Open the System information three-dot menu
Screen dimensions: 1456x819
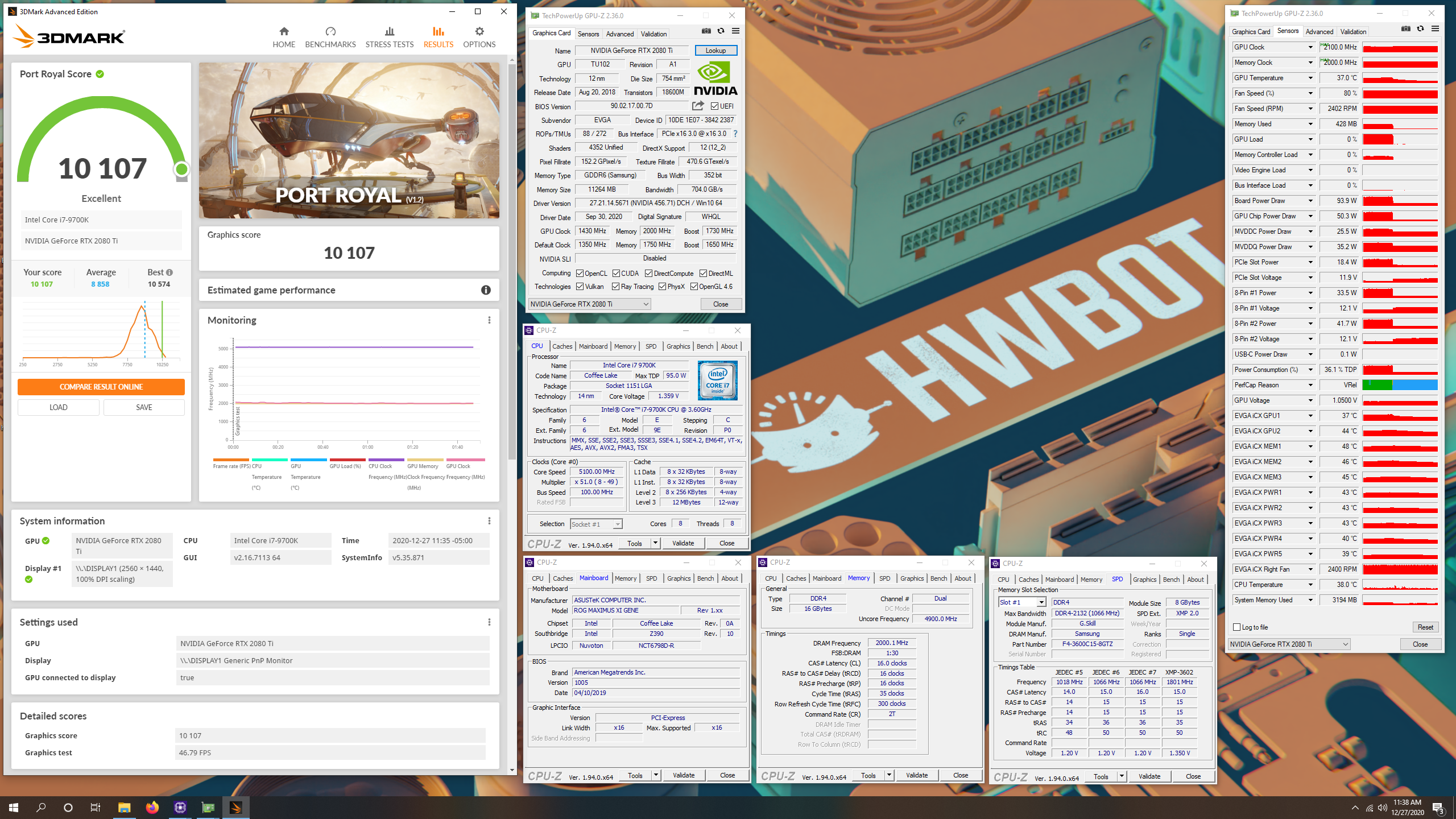pyautogui.click(x=489, y=521)
